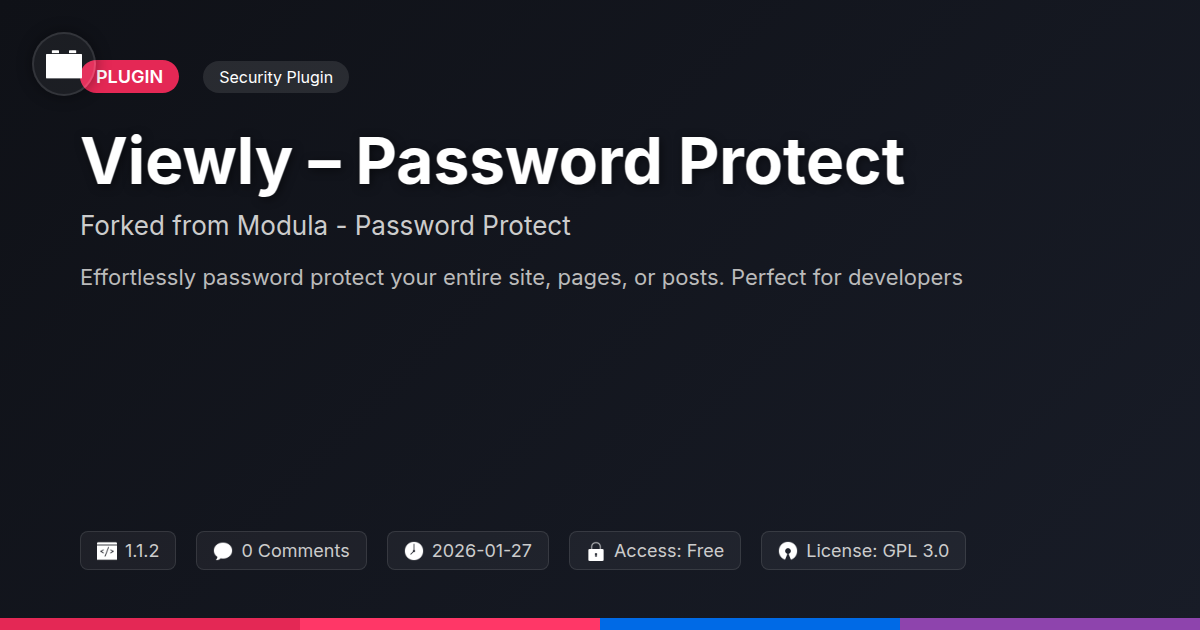
Task: Click the Access: Free badge
Action: 668,551
